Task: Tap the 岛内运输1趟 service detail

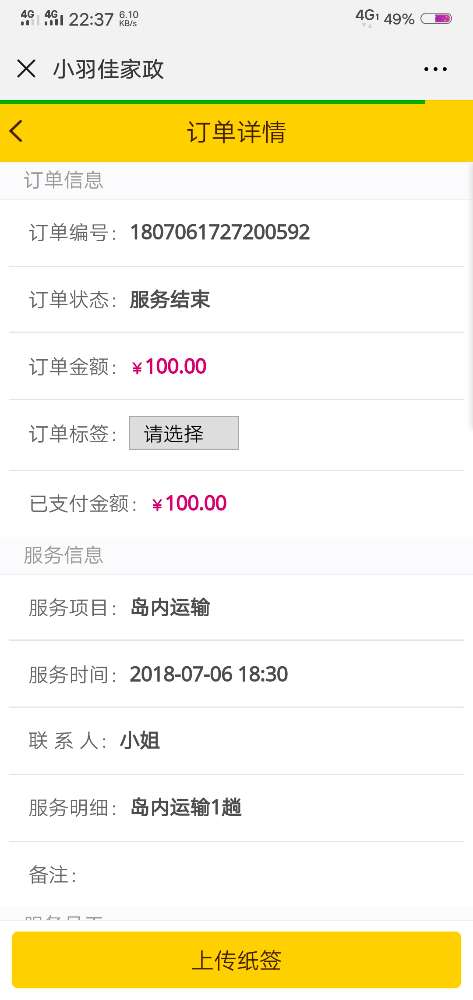Action: click(x=186, y=808)
